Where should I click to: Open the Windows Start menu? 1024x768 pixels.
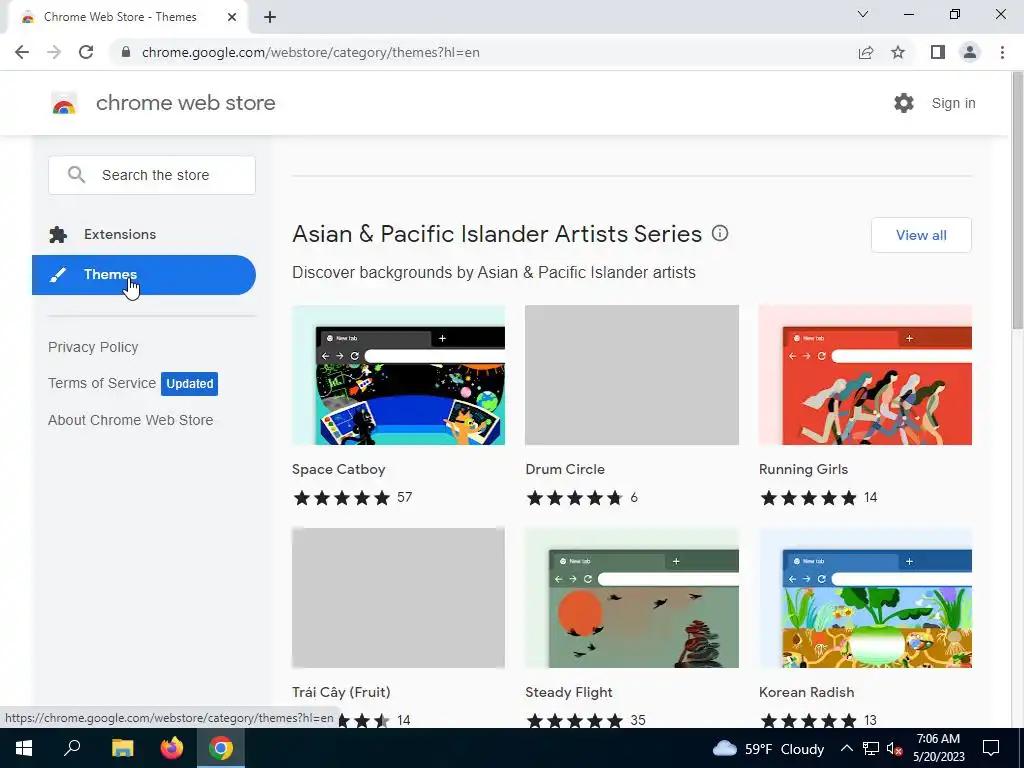point(24,748)
